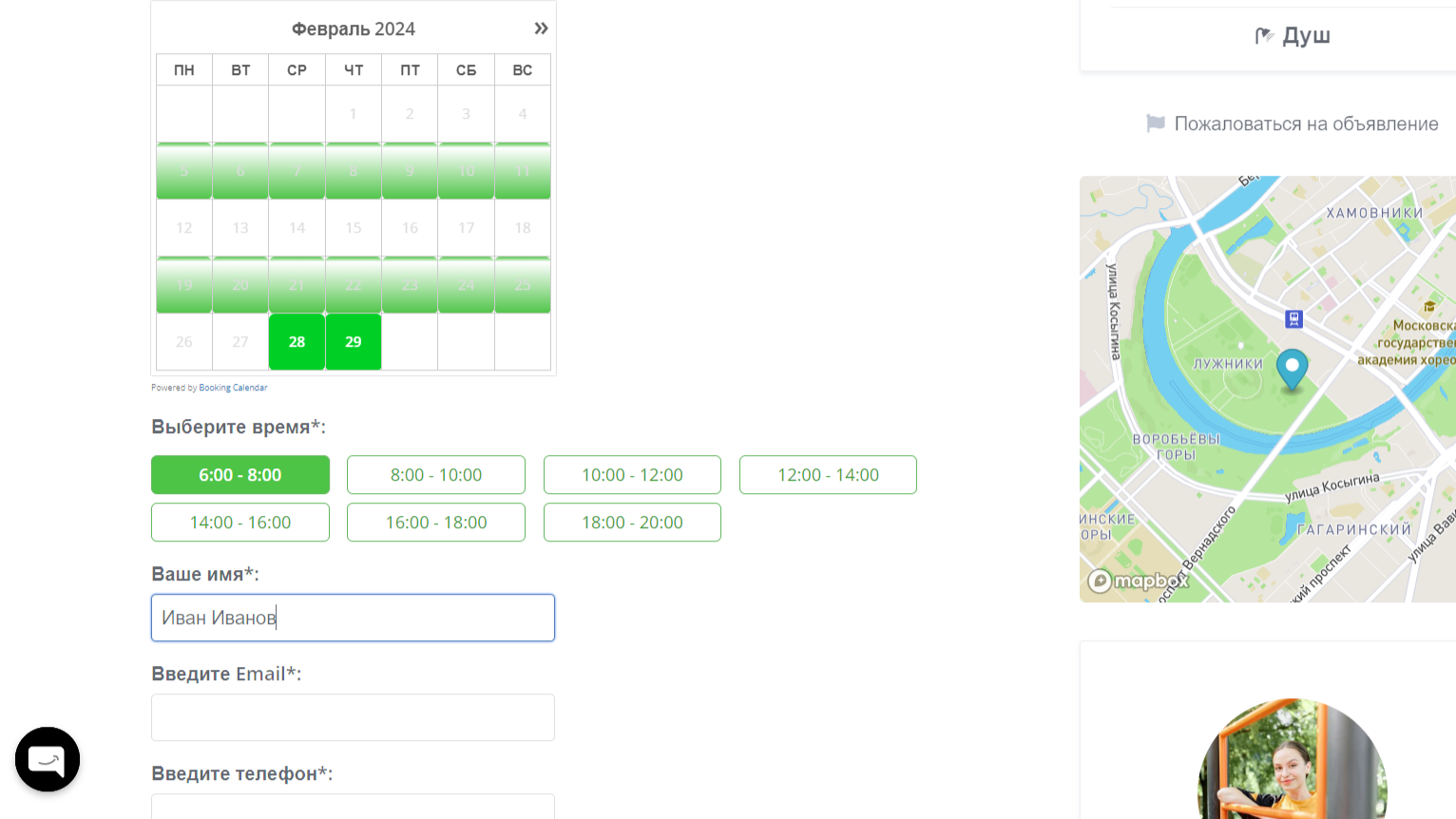Pick the 18:00 - 20:00 time slot

pos(632,523)
